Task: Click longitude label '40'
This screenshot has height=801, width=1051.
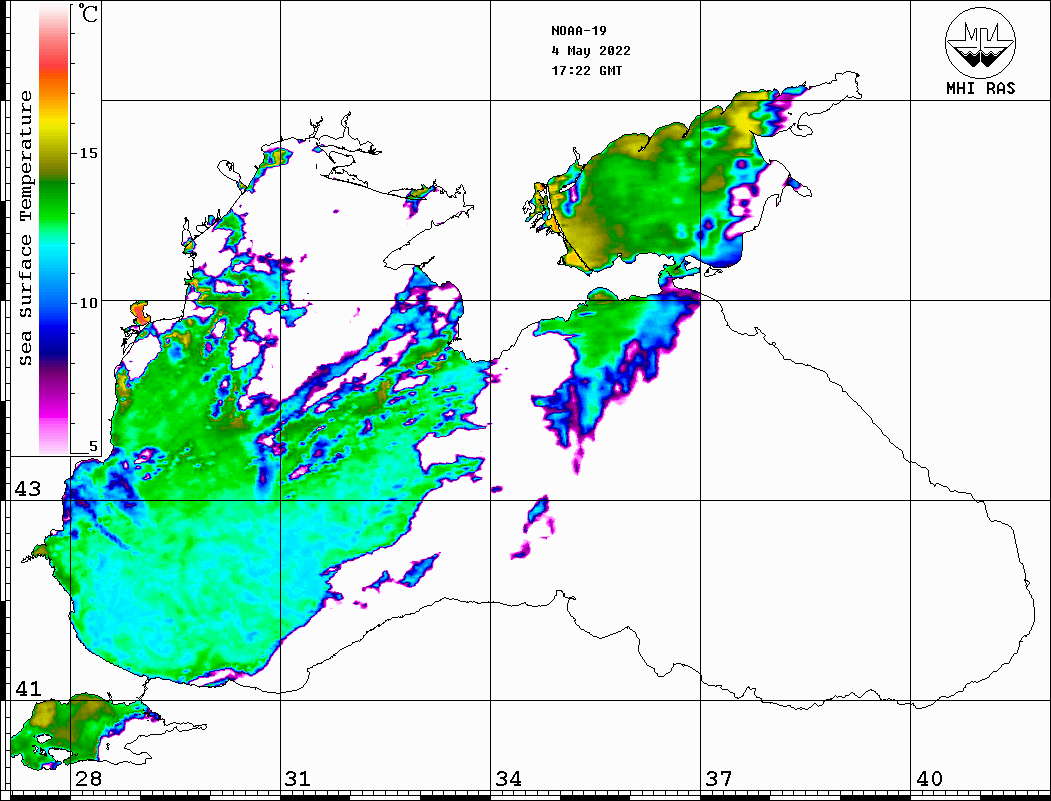Action: (929, 779)
